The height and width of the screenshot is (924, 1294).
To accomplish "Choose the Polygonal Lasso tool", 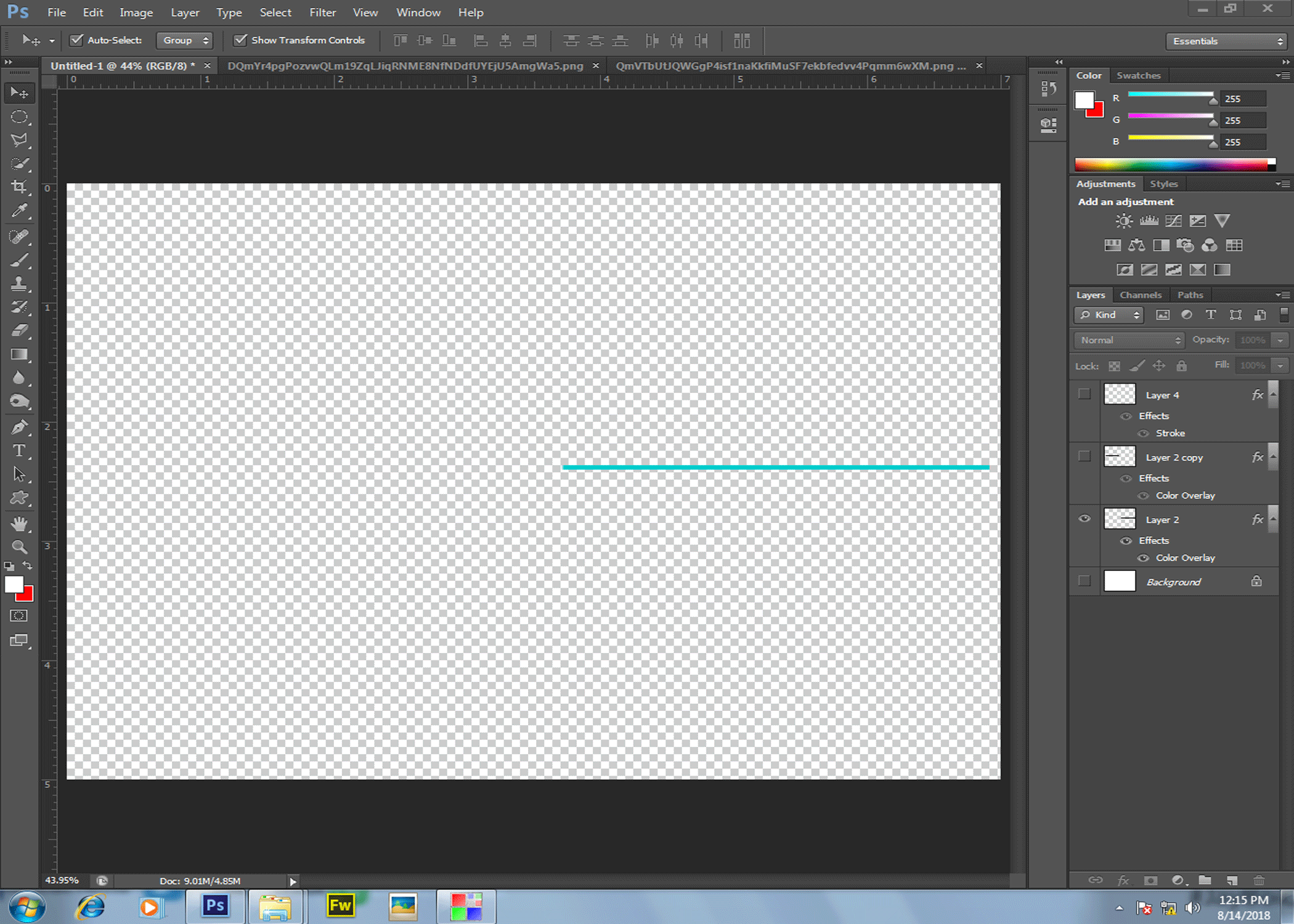I will click(x=19, y=140).
